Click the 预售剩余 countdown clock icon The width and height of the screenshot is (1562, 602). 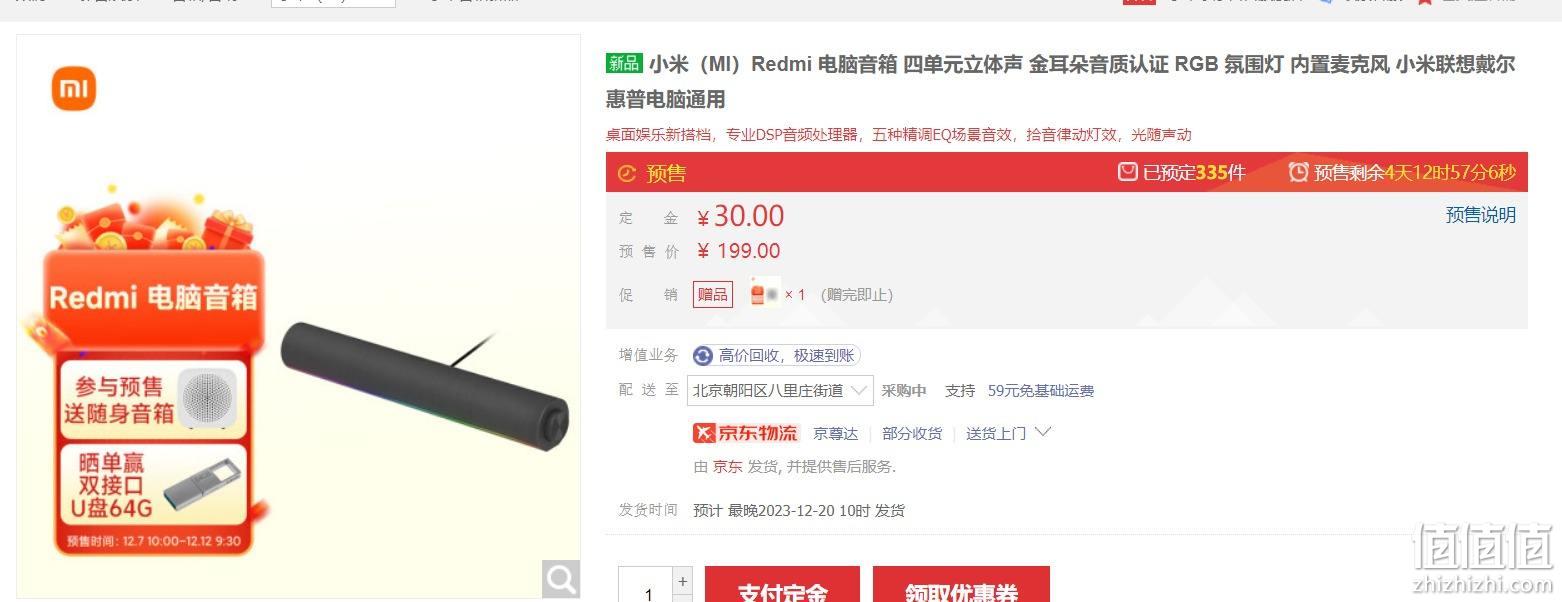1298,172
